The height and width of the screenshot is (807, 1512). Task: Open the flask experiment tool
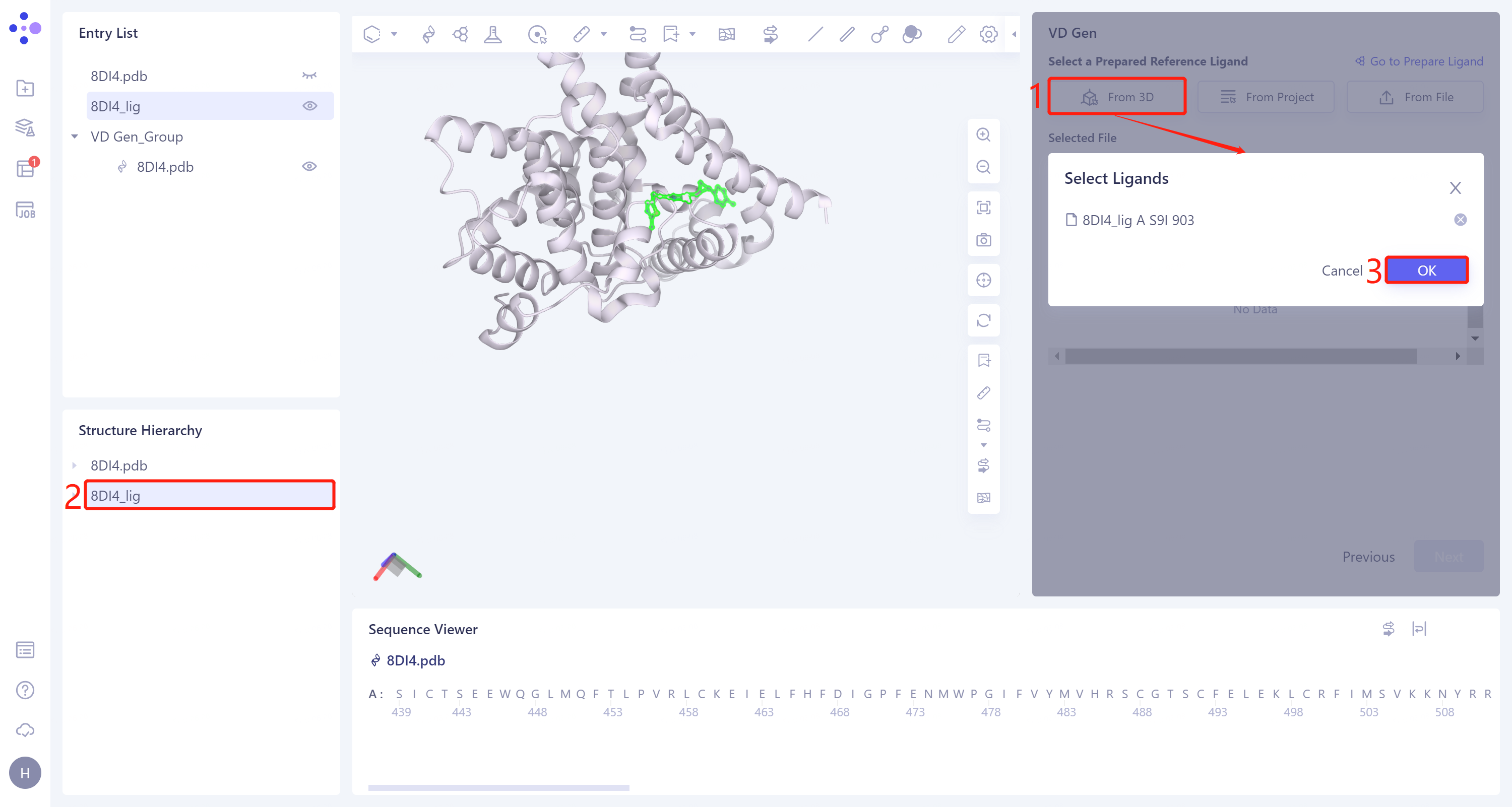tap(493, 34)
